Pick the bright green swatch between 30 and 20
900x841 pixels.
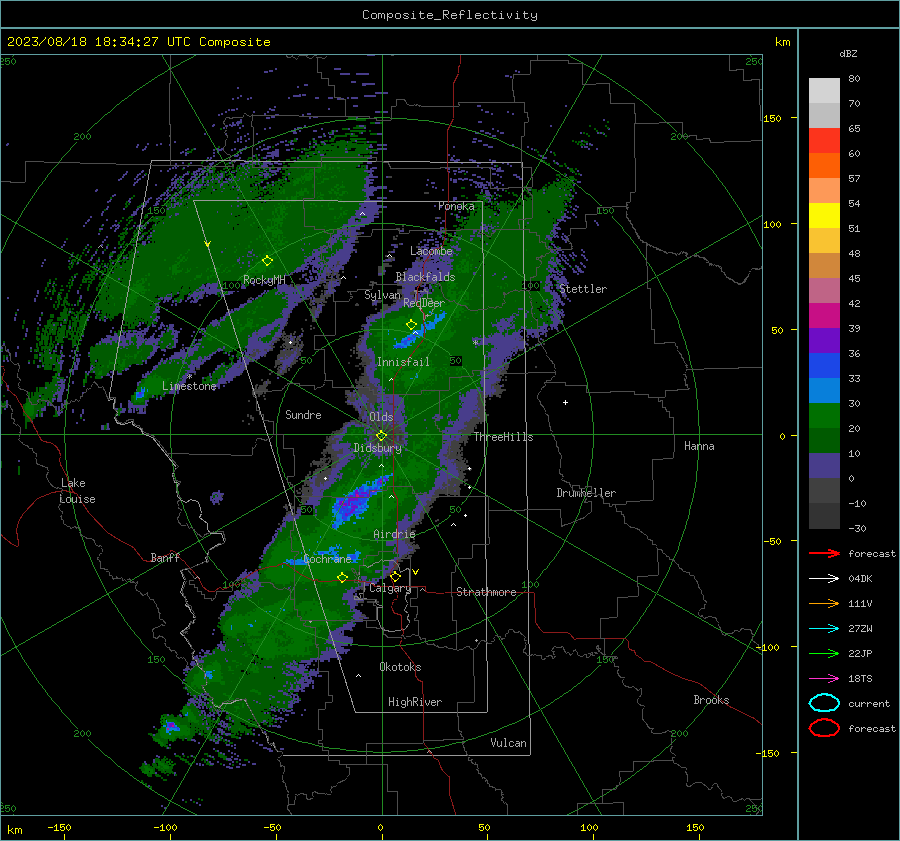click(x=824, y=416)
